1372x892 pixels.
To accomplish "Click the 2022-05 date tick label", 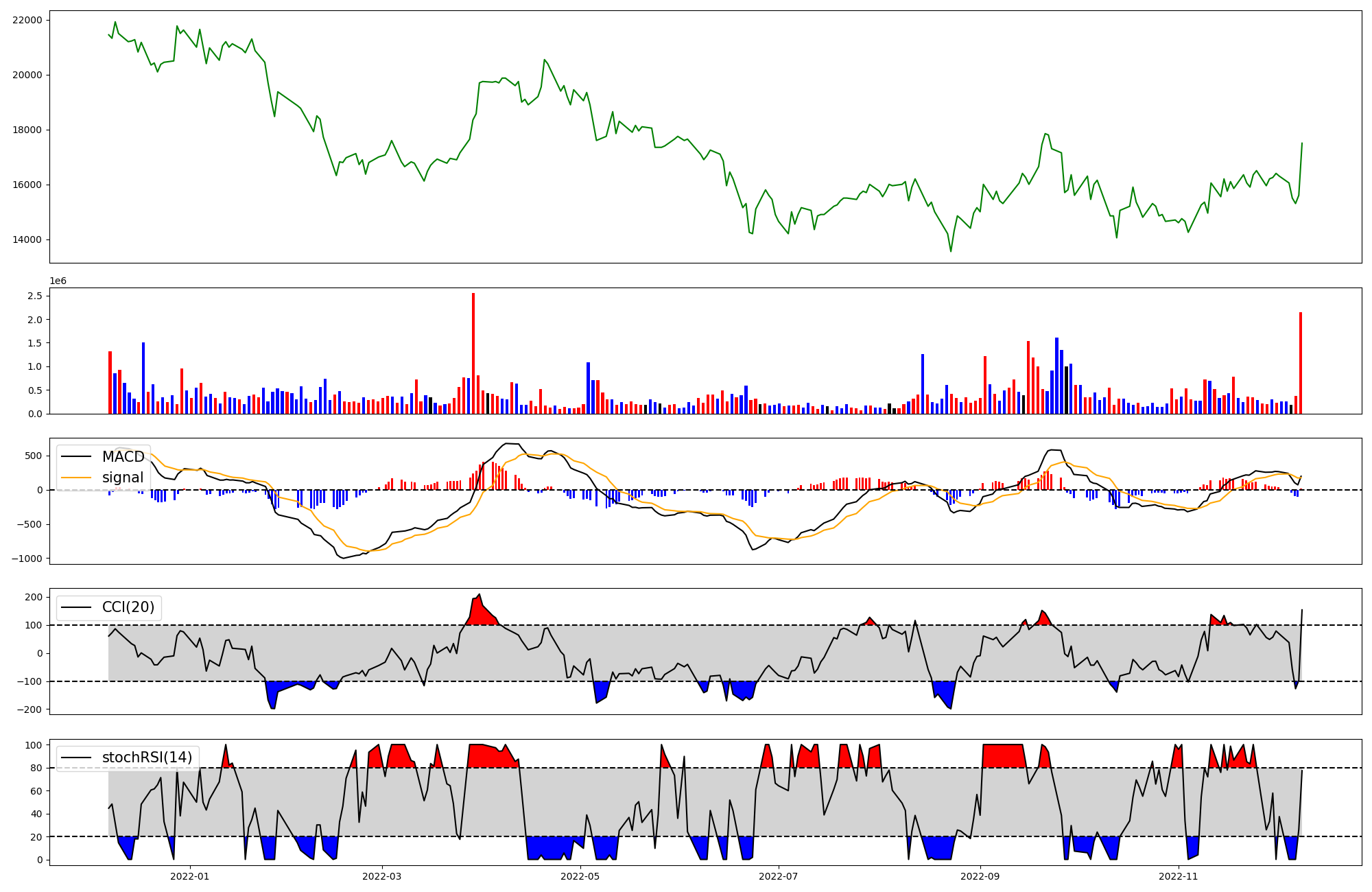I will coord(580,876).
